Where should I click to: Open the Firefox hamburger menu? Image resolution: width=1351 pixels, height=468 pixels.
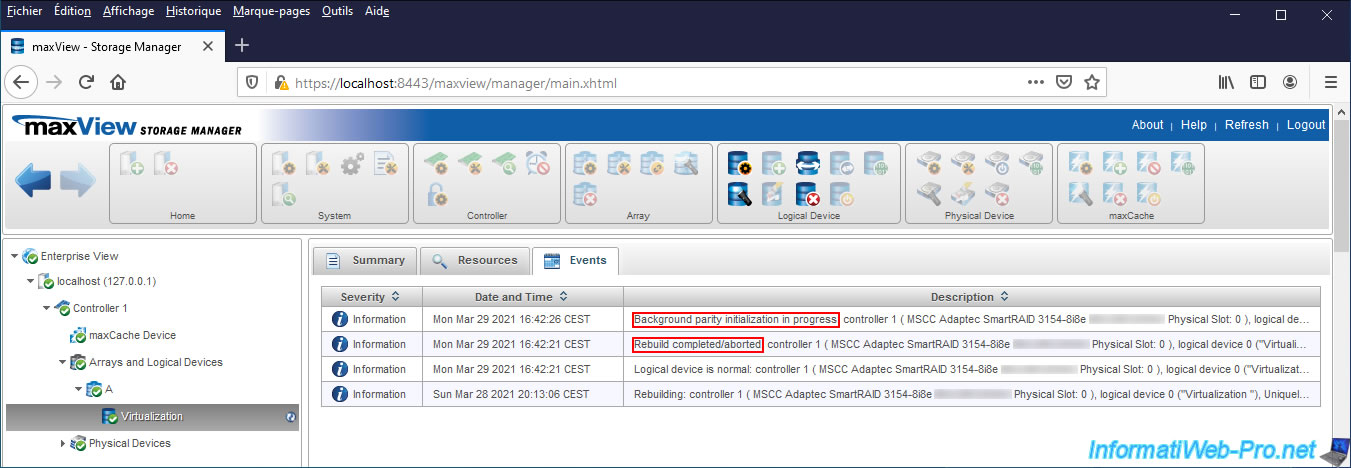(1330, 82)
